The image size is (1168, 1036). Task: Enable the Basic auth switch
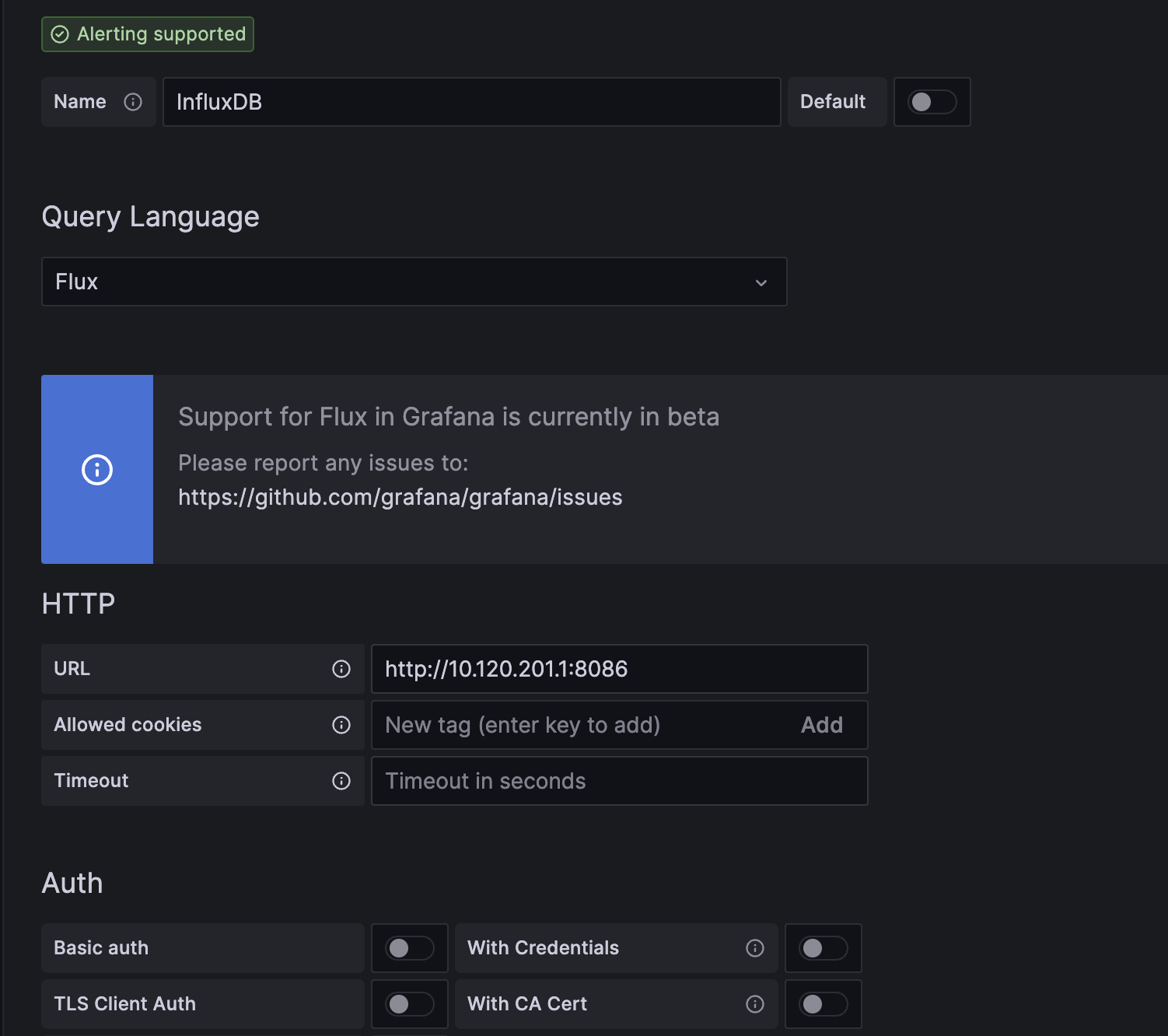click(x=410, y=948)
